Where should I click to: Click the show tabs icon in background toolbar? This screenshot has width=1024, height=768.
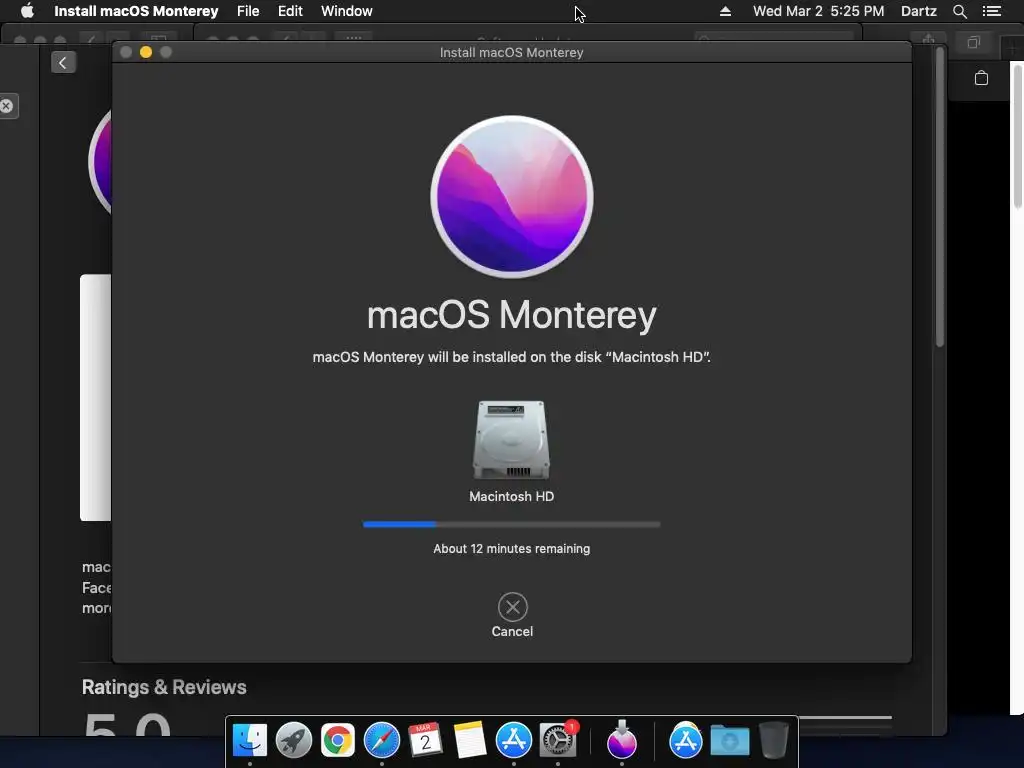pyautogui.click(x=974, y=43)
